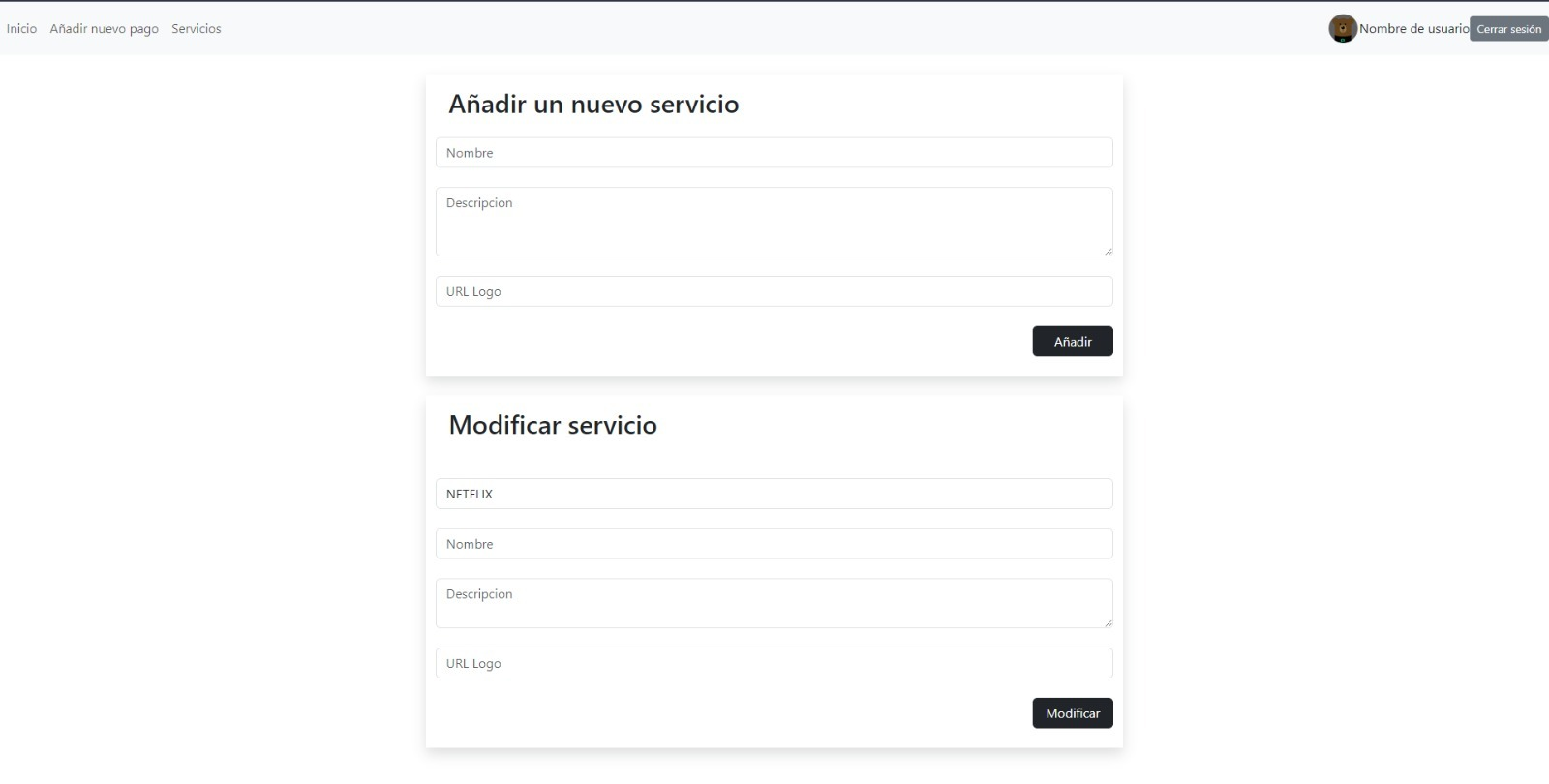Image resolution: width=1549 pixels, height=784 pixels.
Task: Select NETFLIX in the modify service selector
Action: 774,494
